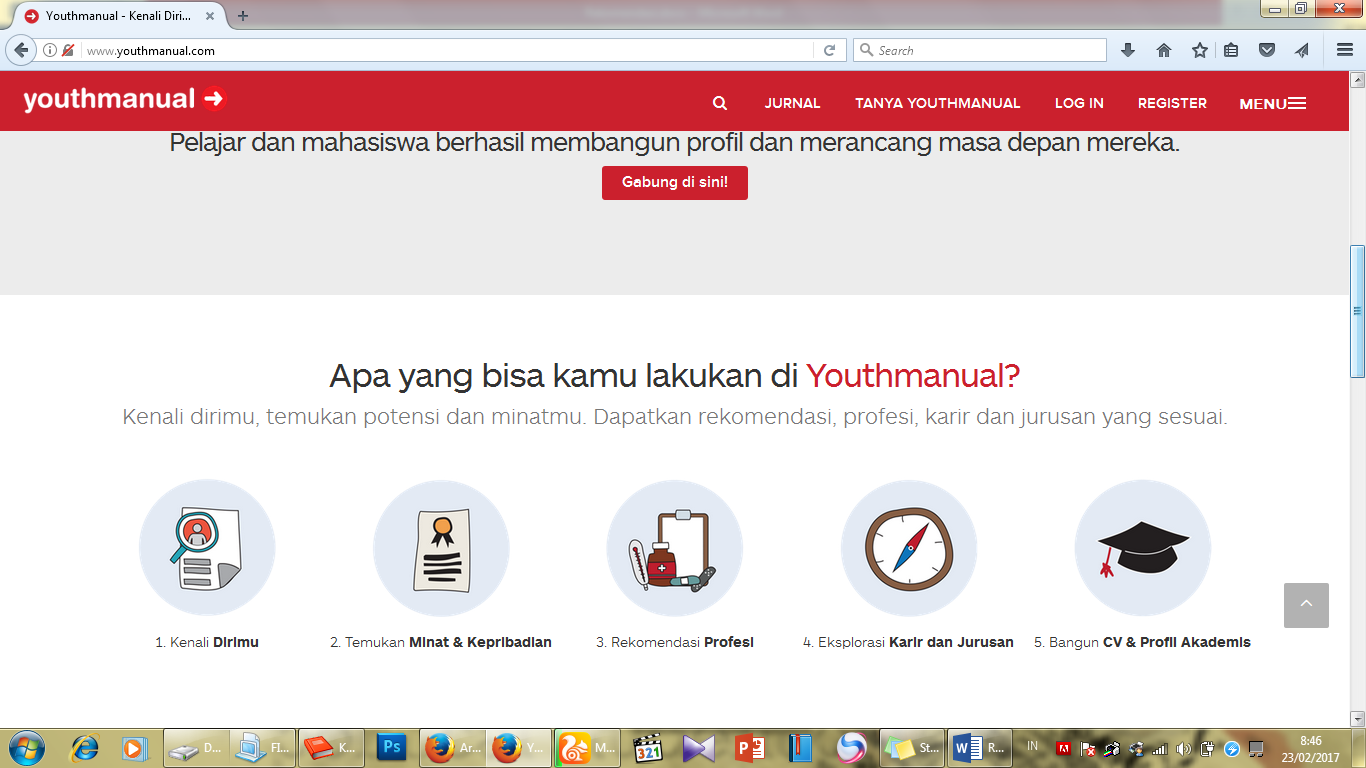Open Media Player Classic 321 taskbar icon

[648, 747]
